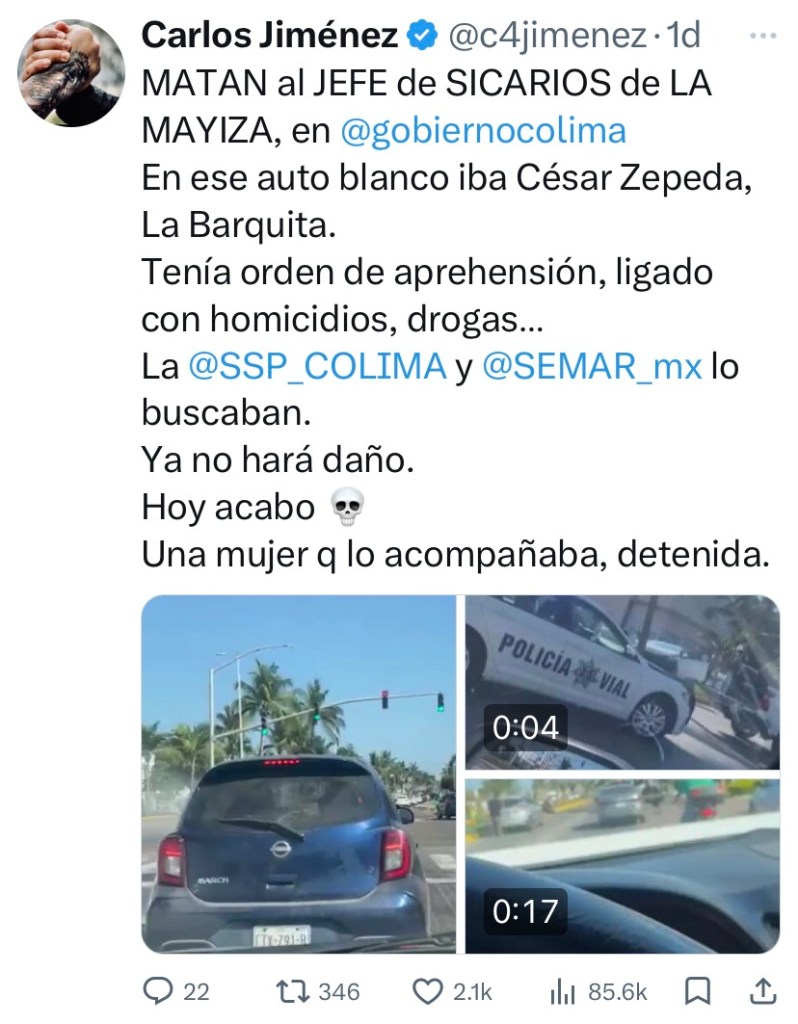Open Carlos Jiménez profile avatar

click(x=71, y=72)
